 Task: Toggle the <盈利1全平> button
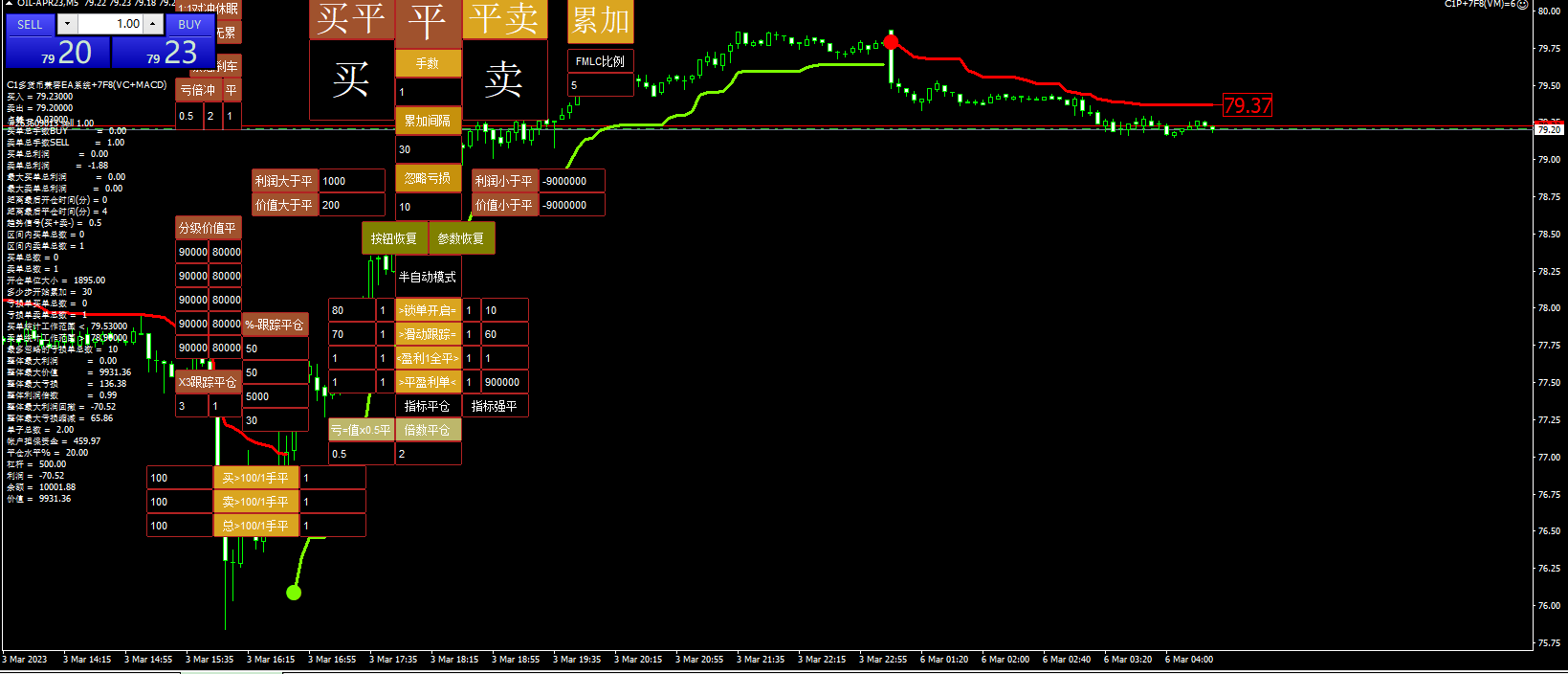coord(428,358)
